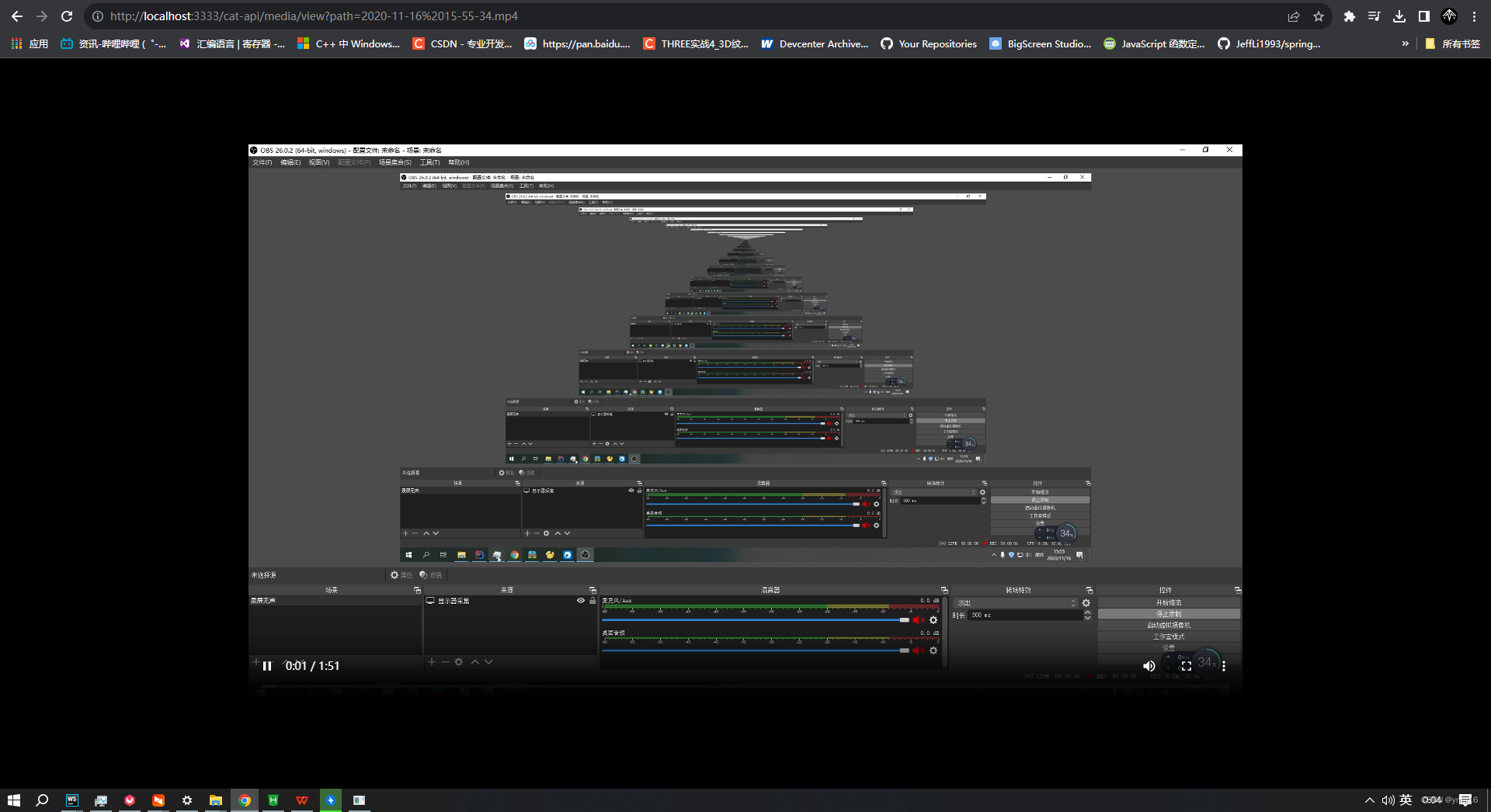Open the blue bird app in taskbar

click(331, 800)
